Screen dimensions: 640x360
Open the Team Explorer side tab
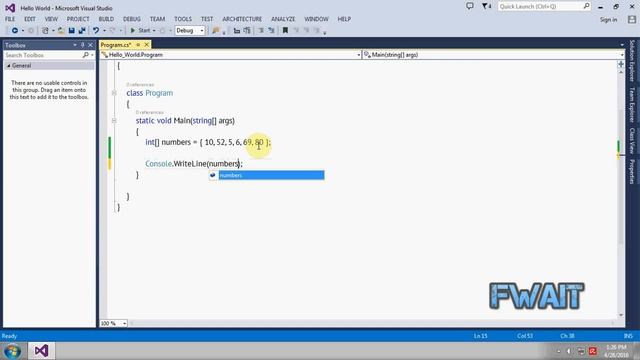[x=632, y=104]
